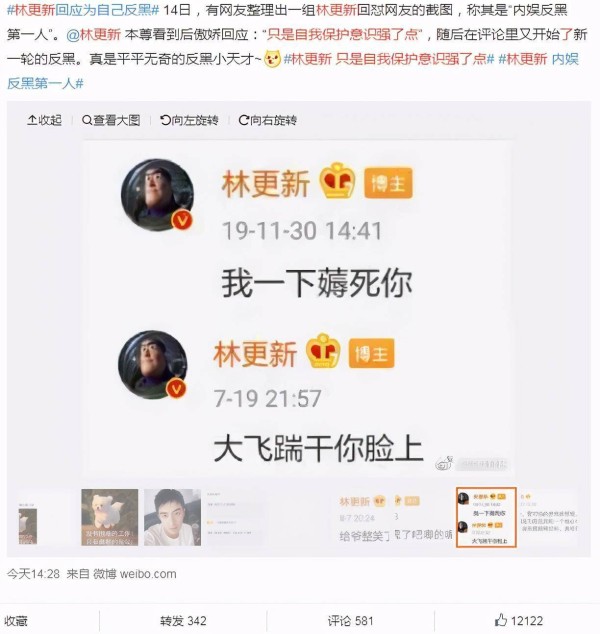
Task: Click the 今天14:28 post timestamp
Action: [33, 574]
